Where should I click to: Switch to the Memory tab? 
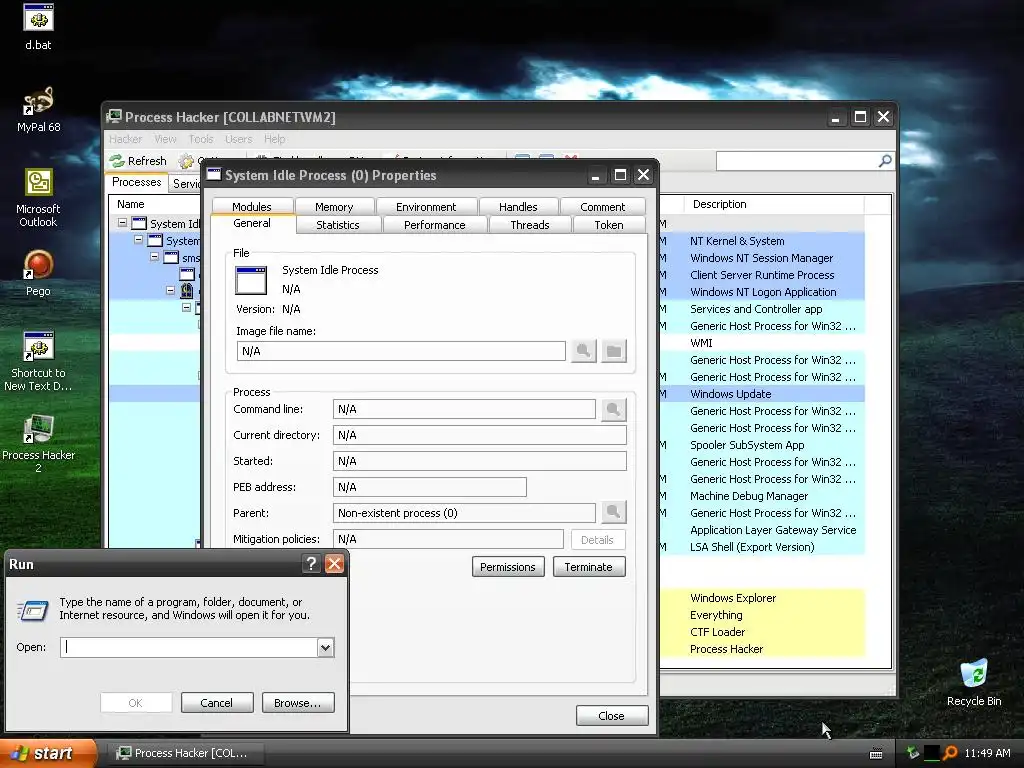(x=334, y=206)
